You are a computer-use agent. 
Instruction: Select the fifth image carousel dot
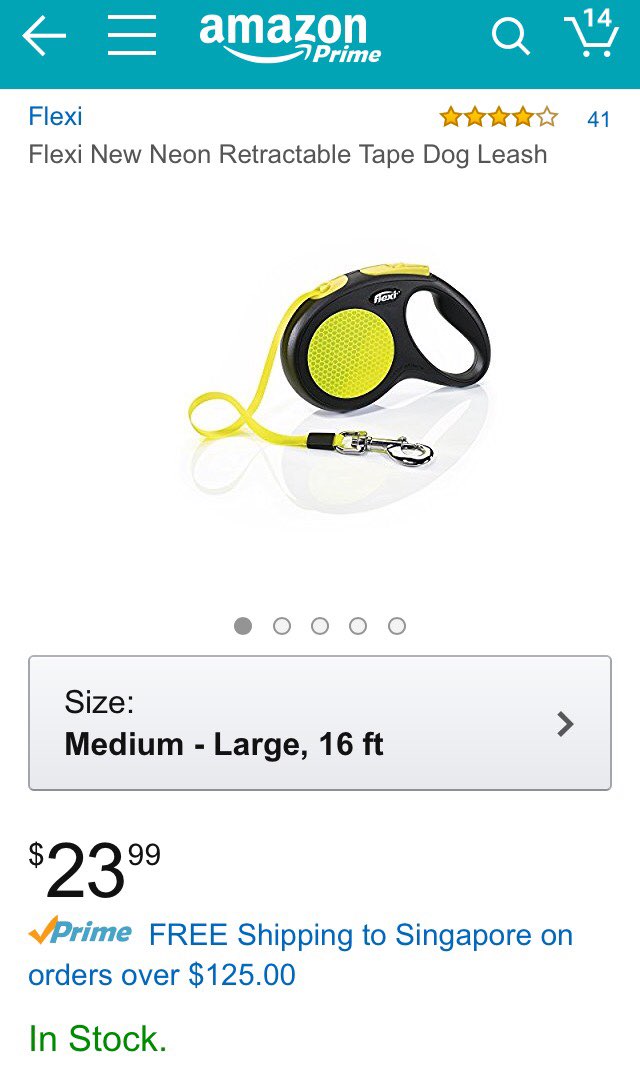[x=397, y=625]
